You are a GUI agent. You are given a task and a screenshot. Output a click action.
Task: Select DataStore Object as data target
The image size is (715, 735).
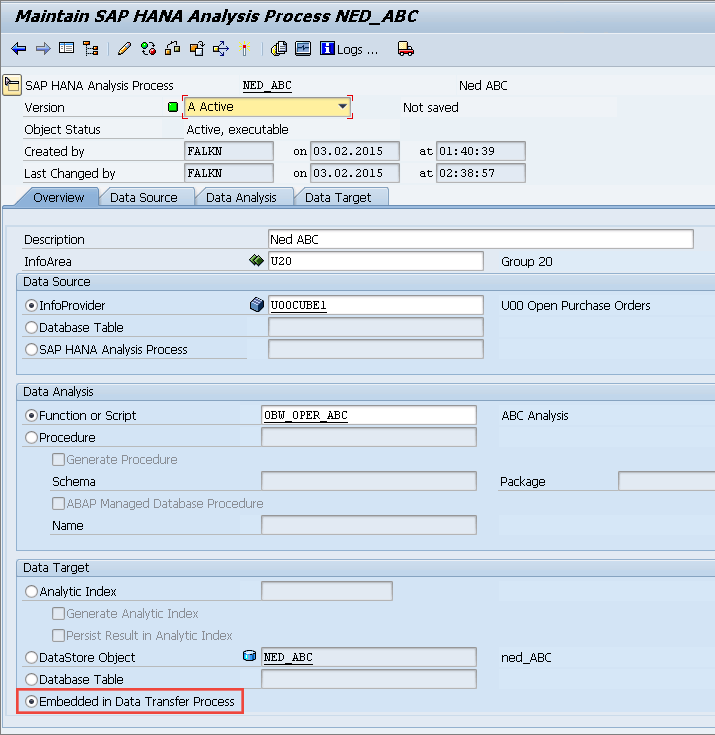coord(31,658)
